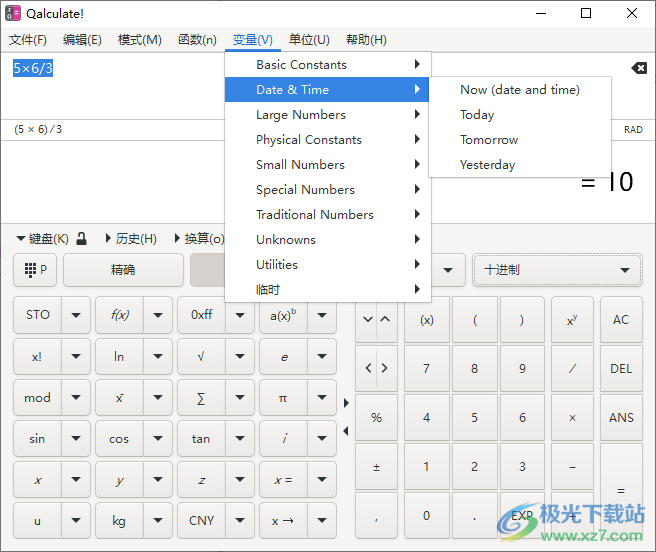Open the 临时 temporary variables submenu

tap(328, 289)
